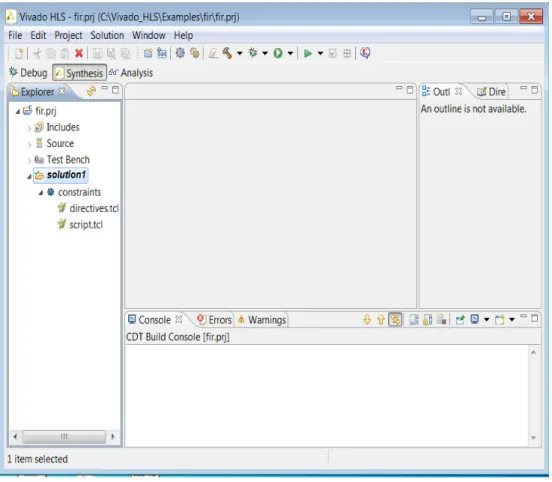Image resolution: width=552 pixels, height=482 pixels.
Task: Click the New Project toolbar icon
Action: (x=19, y=53)
